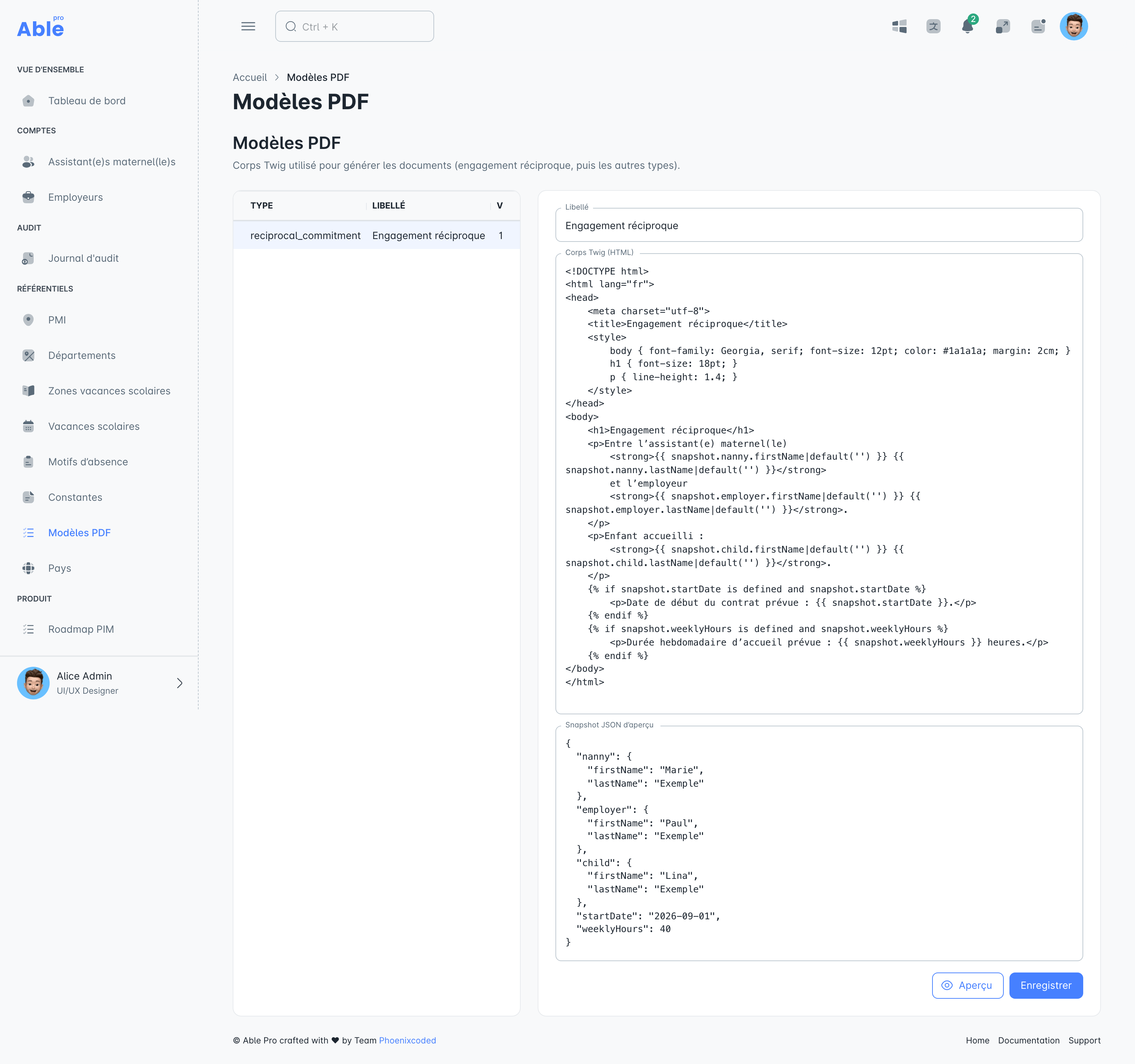
Task: Click the Able pro logo
Action: click(x=40, y=27)
